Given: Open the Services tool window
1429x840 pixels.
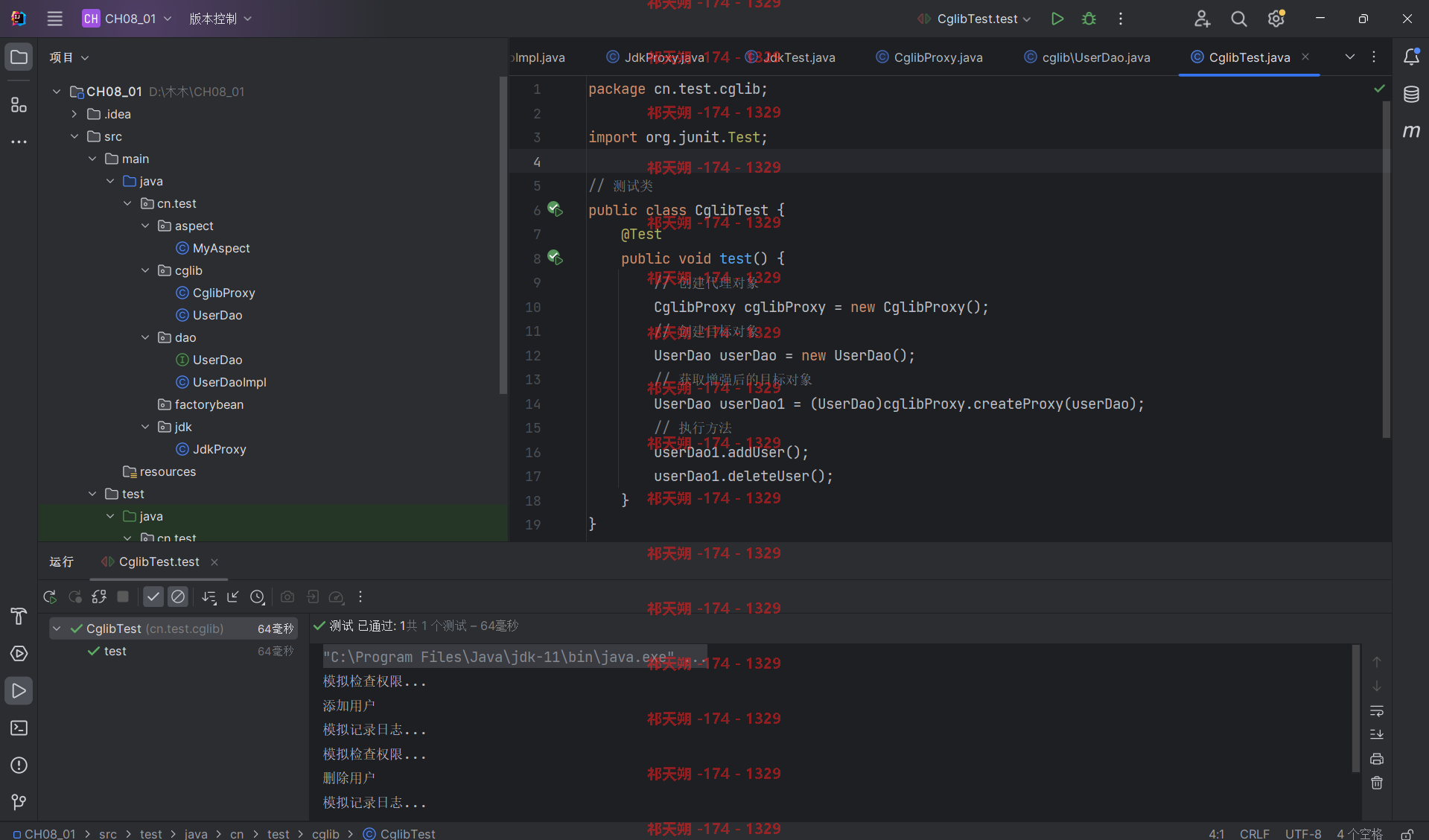Looking at the screenshot, I should [x=19, y=654].
